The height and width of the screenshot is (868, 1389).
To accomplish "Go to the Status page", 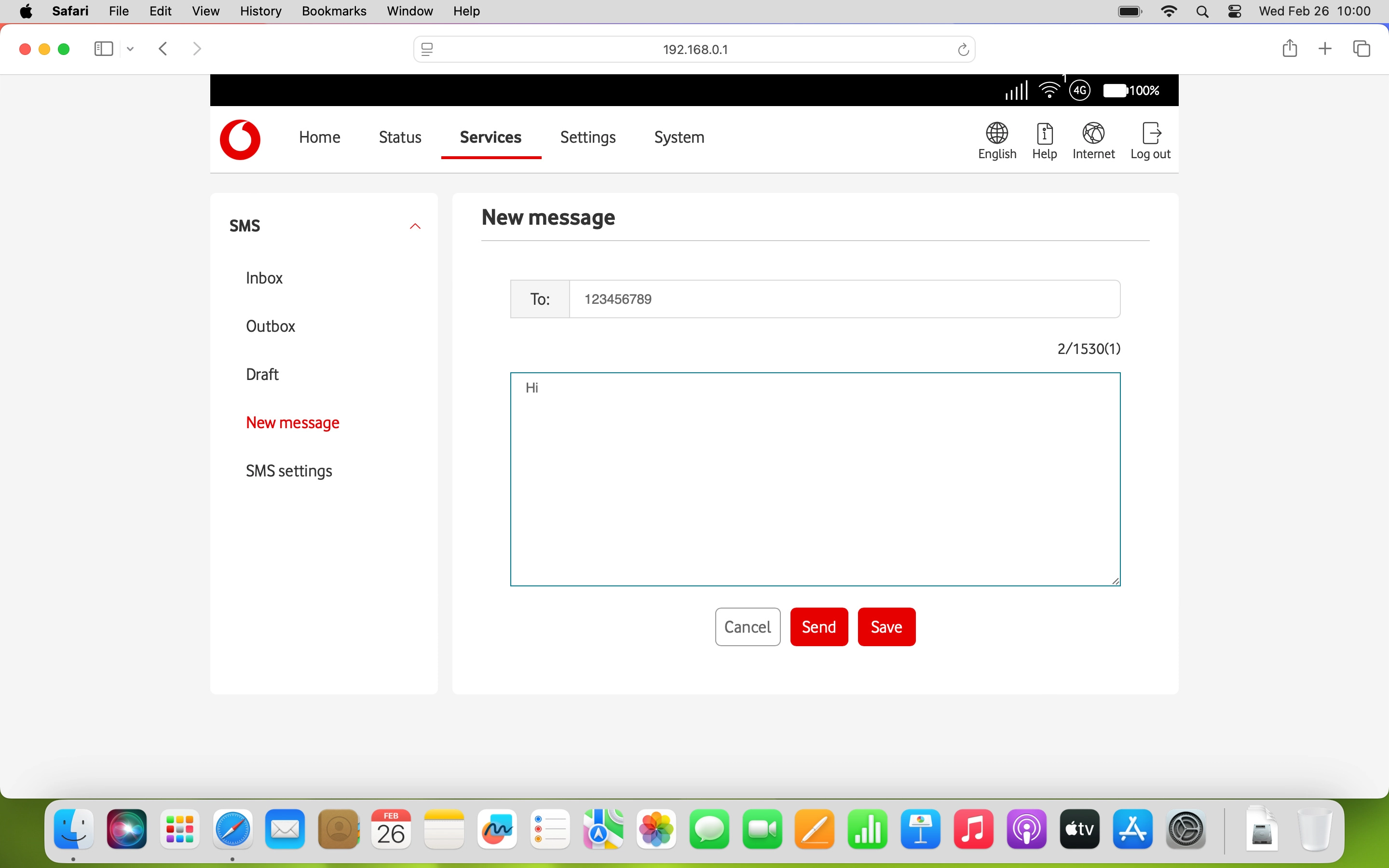I will pos(399,137).
